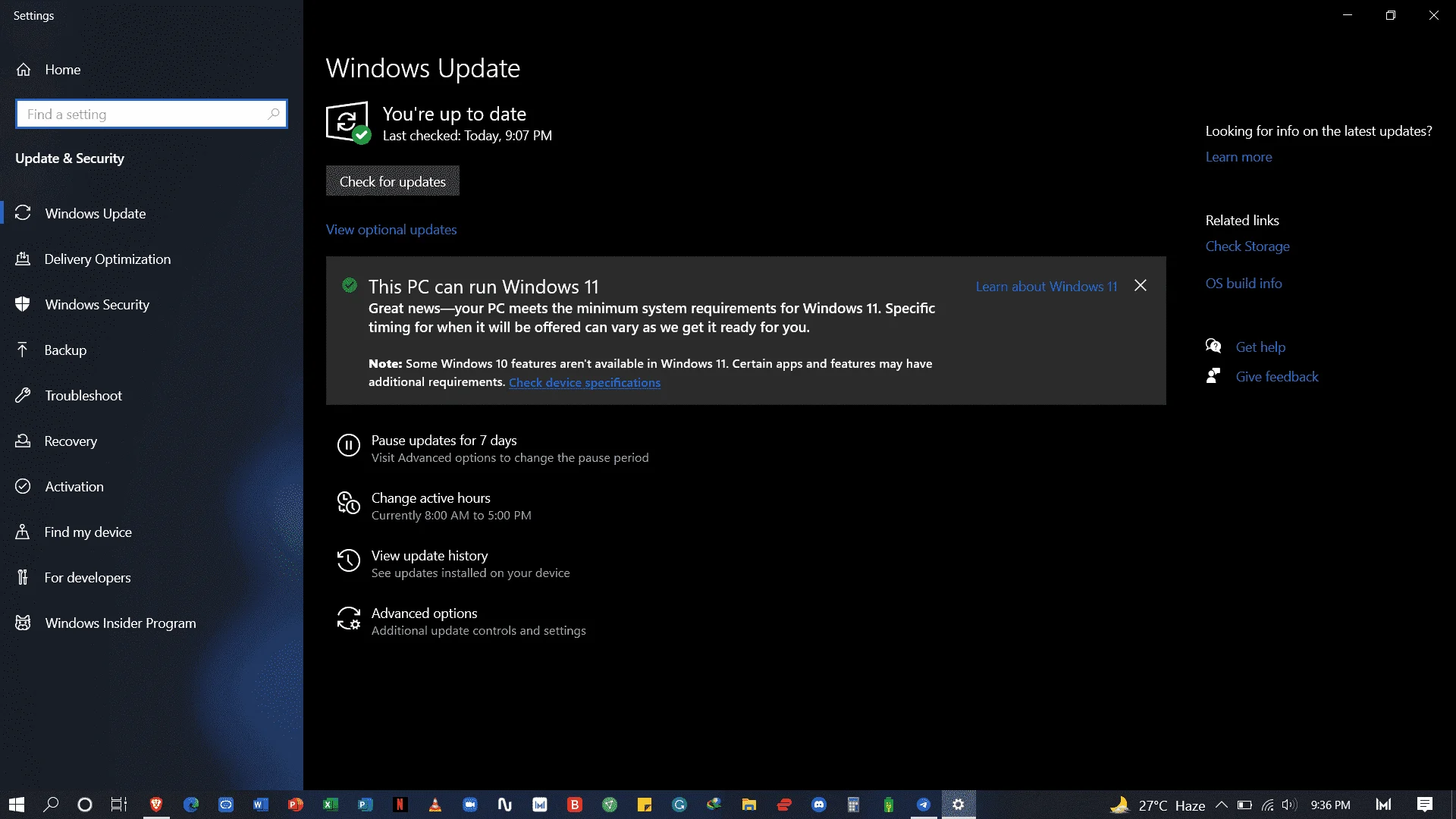1456x819 pixels.
Task: Open Learn about Windows 11 link
Action: [x=1046, y=286]
